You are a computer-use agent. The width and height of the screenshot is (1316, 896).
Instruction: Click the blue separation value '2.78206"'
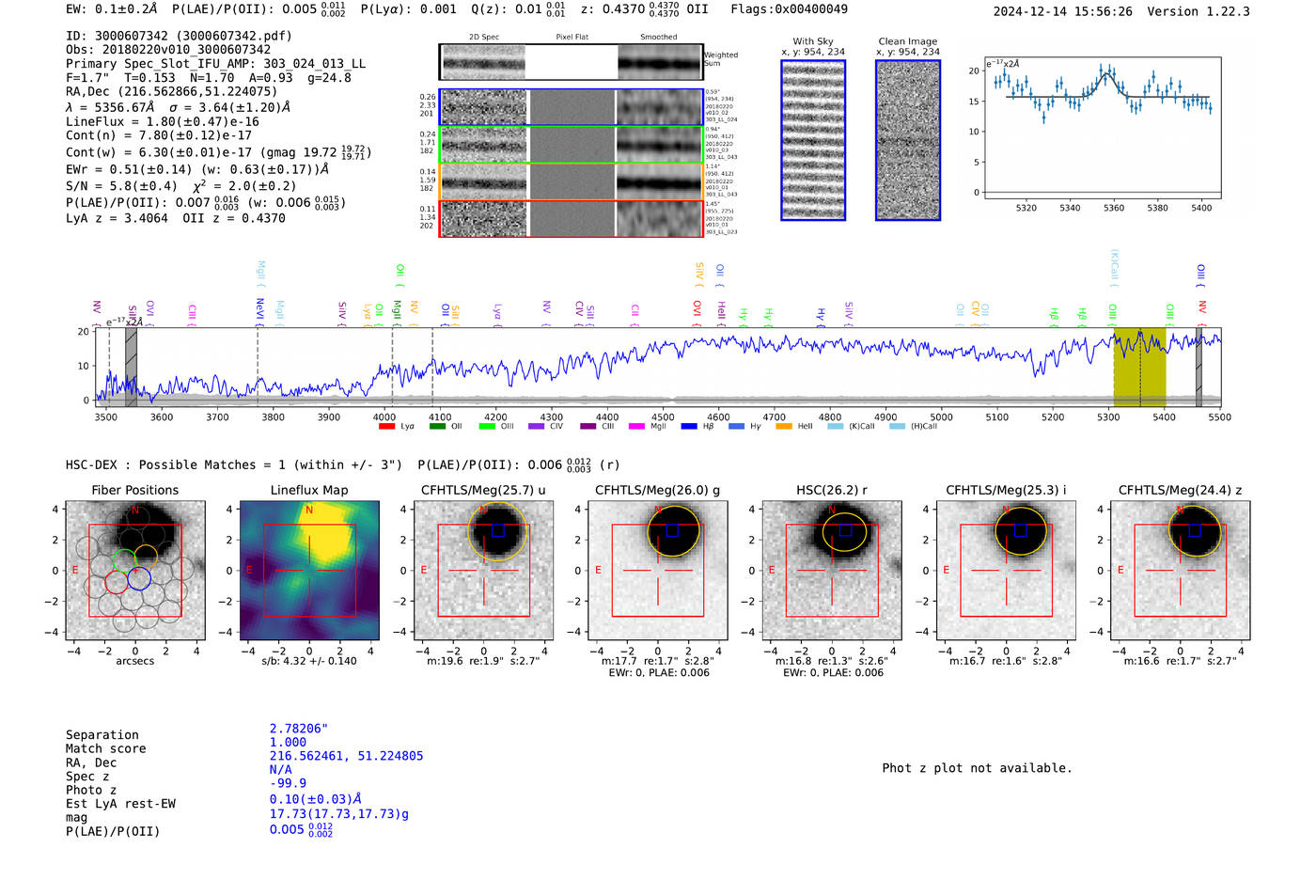click(x=299, y=729)
